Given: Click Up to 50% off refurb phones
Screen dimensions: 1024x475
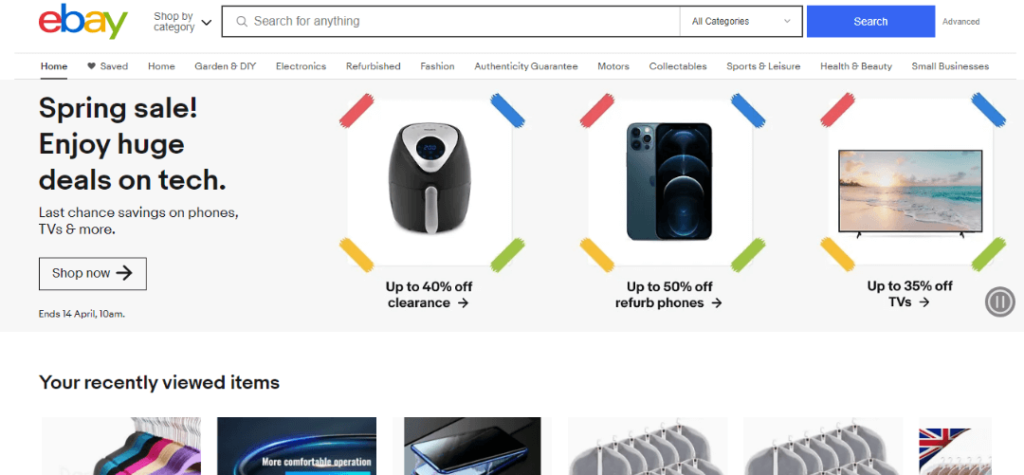Looking at the screenshot, I should click(669, 295).
